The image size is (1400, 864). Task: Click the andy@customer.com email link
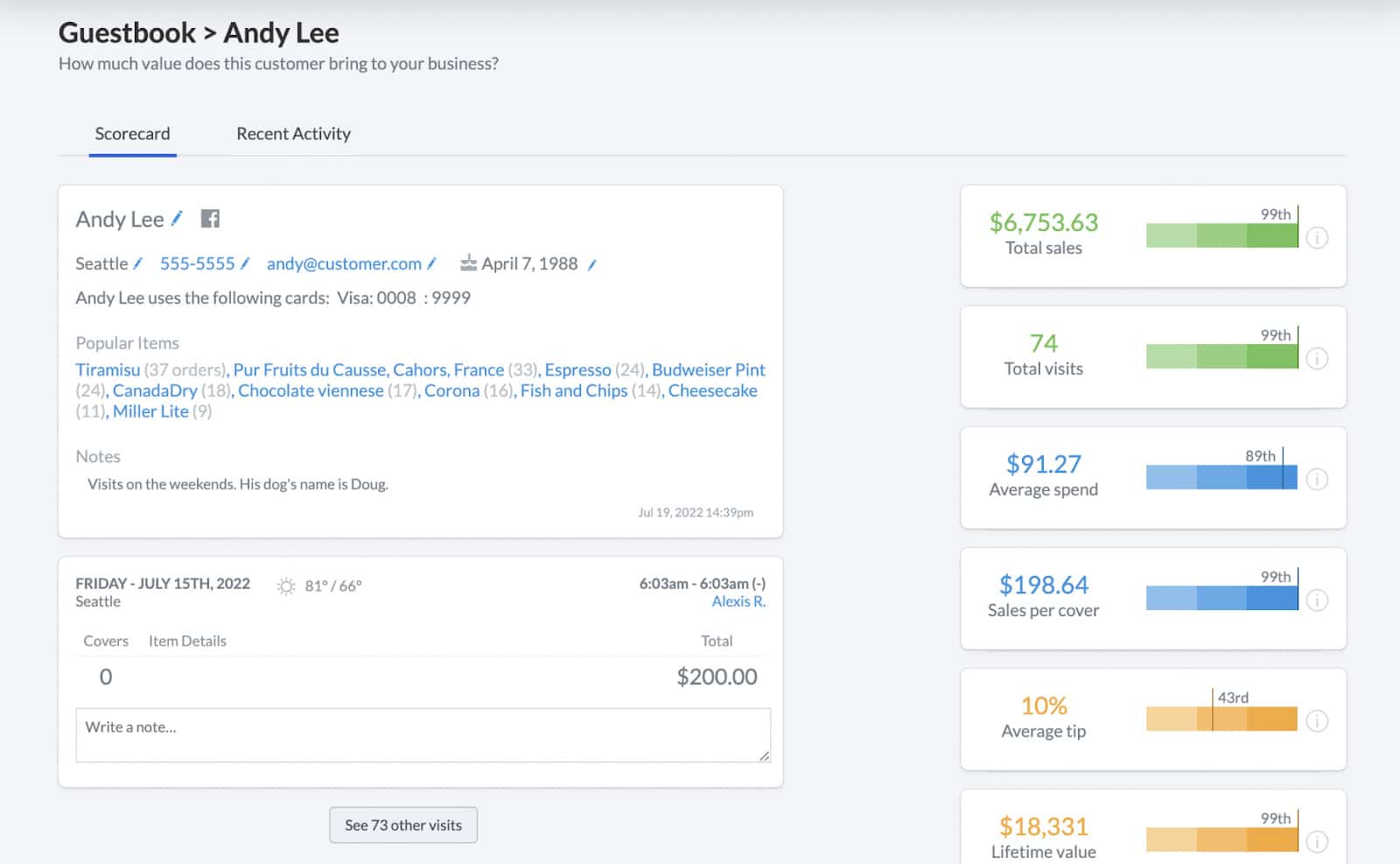coord(344,263)
